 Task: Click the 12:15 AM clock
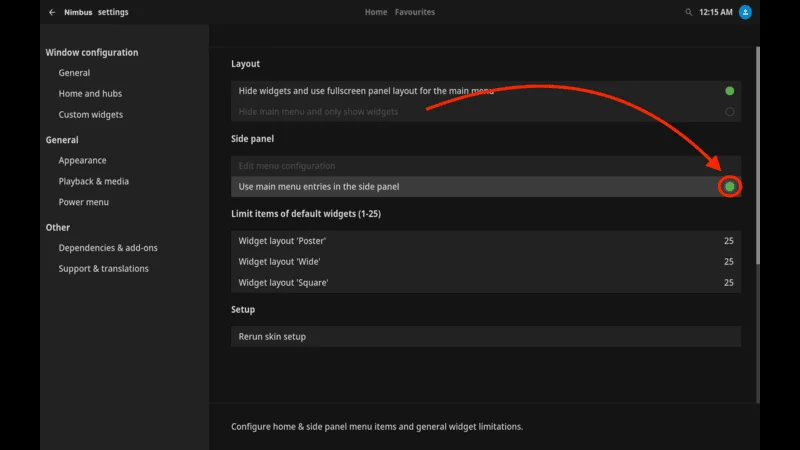coord(716,12)
